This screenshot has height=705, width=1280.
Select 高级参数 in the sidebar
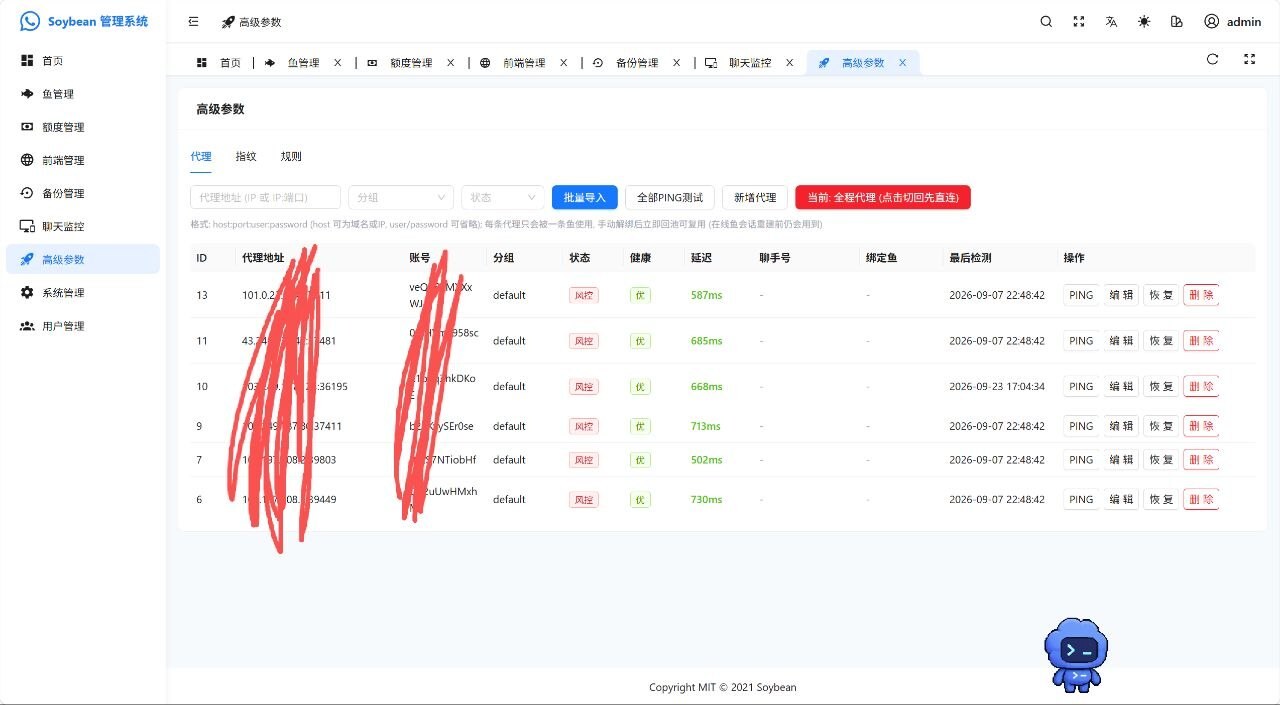coord(83,259)
